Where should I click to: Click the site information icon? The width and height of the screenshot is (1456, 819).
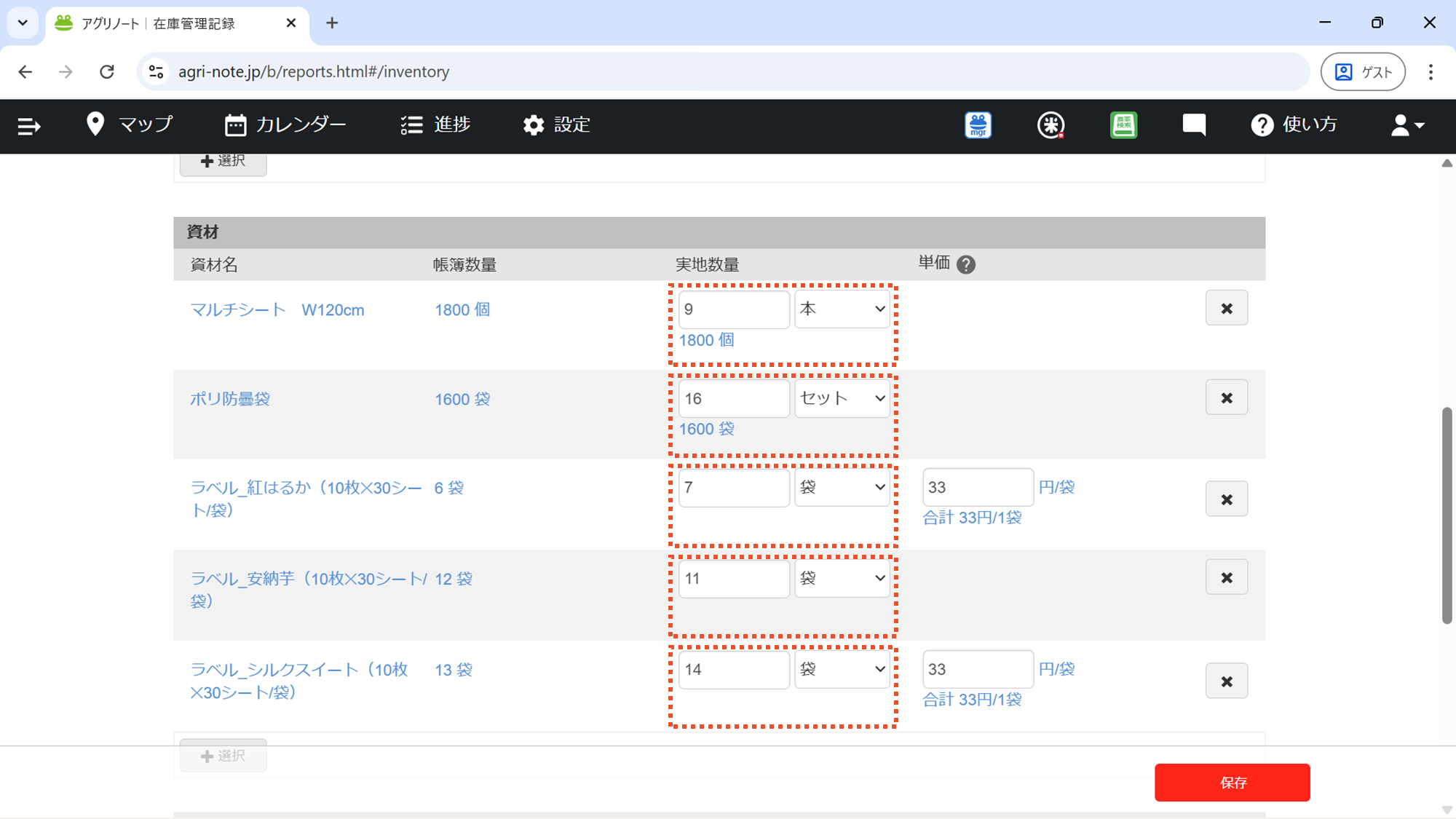click(156, 71)
